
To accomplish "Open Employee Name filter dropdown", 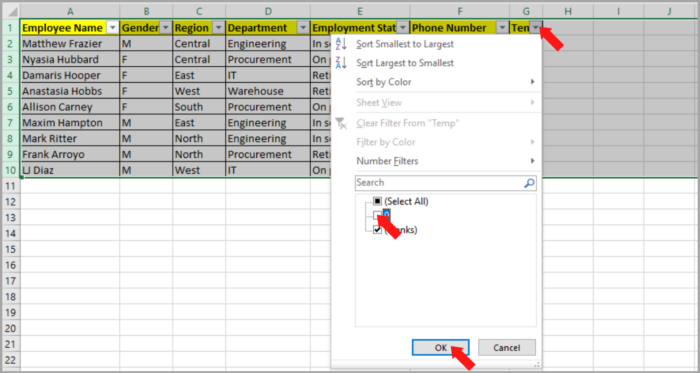I will click(x=112, y=28).
